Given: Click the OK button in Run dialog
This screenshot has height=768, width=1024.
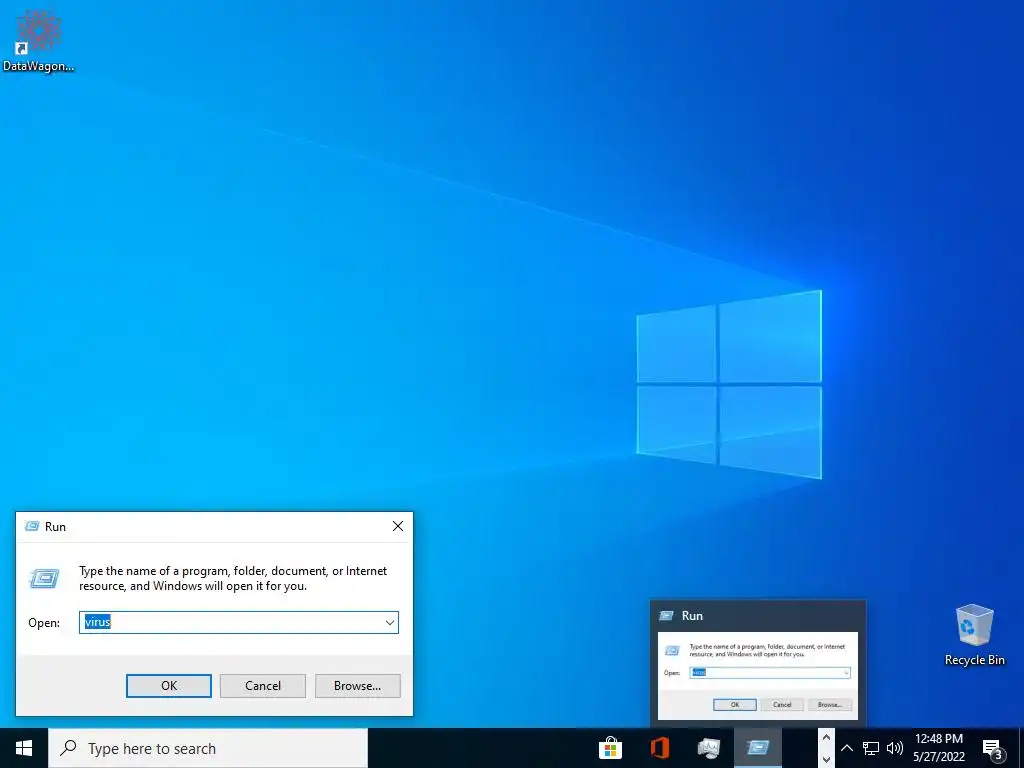Looking at the screenshot, I should 168,686.
